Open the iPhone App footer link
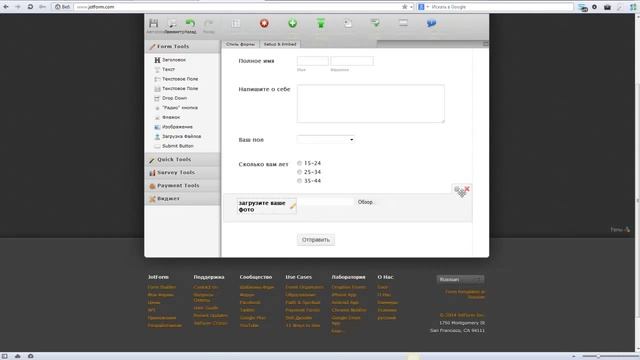Image resolution: width=640 pixels, height=360 pixels. [344, 295]
